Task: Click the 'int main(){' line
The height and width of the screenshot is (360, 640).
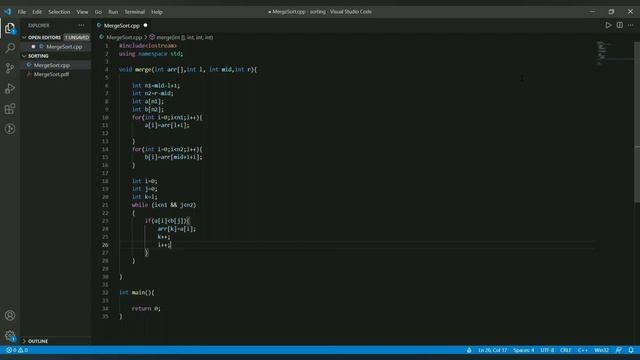Action: 137,293
